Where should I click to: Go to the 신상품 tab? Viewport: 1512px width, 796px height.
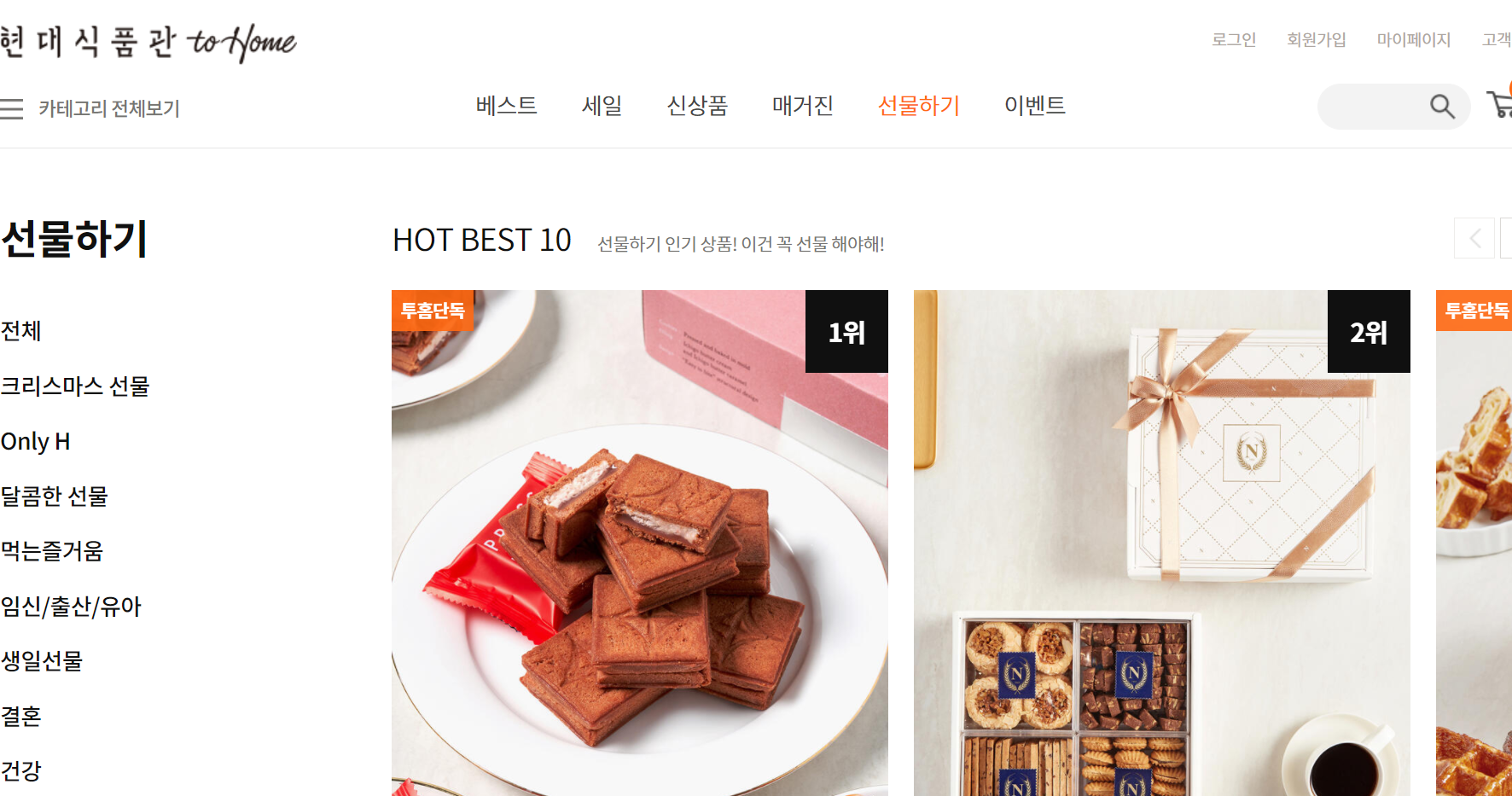pos(697,106)
